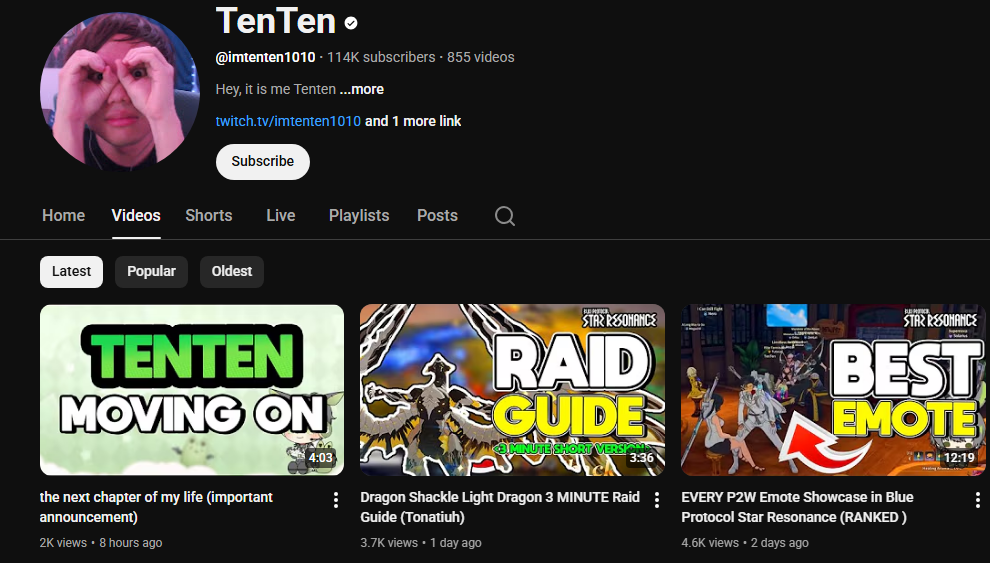Viewport: 990px width, 563px height.
Task: Select the Latest sort chip
Action: tap(71, 271)
